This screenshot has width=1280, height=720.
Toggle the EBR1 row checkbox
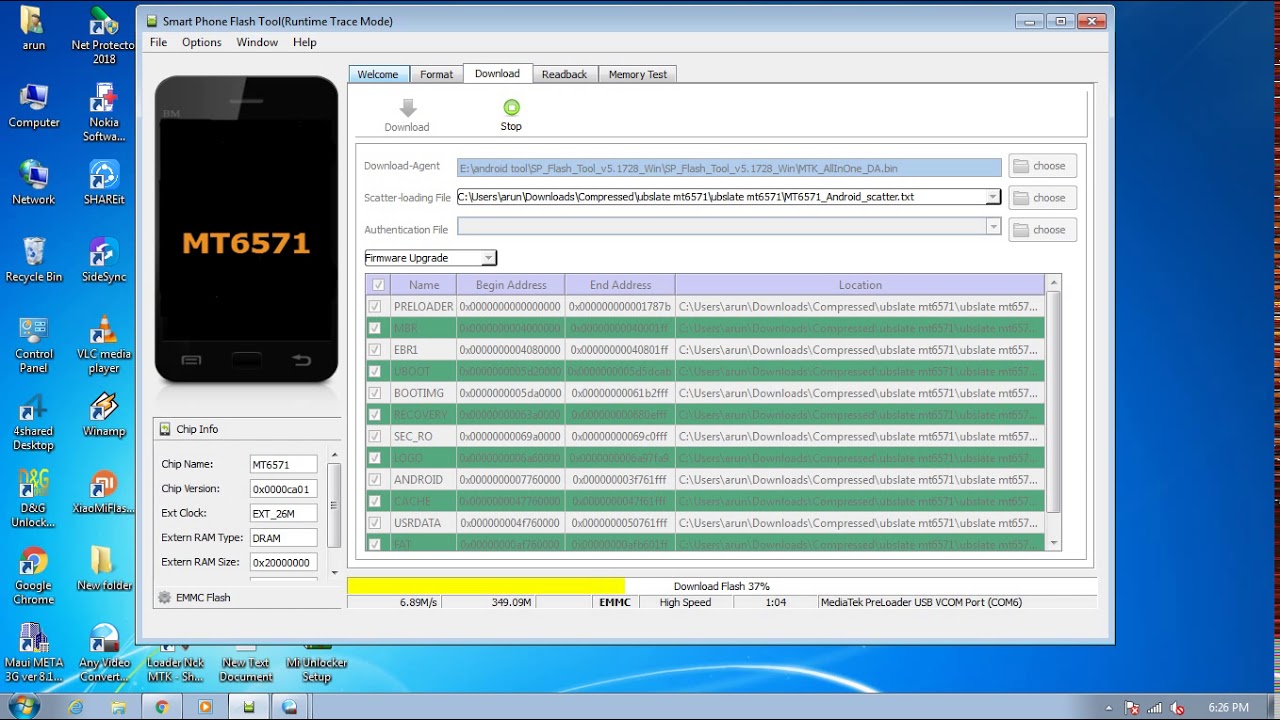pos(375,350)
